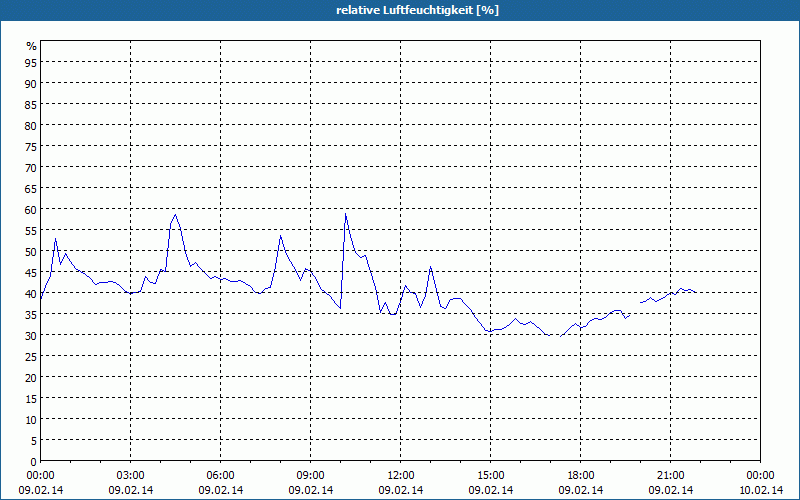Select the y-axis value 65
This screenshot has height=500, width=800.
(31, 188)
